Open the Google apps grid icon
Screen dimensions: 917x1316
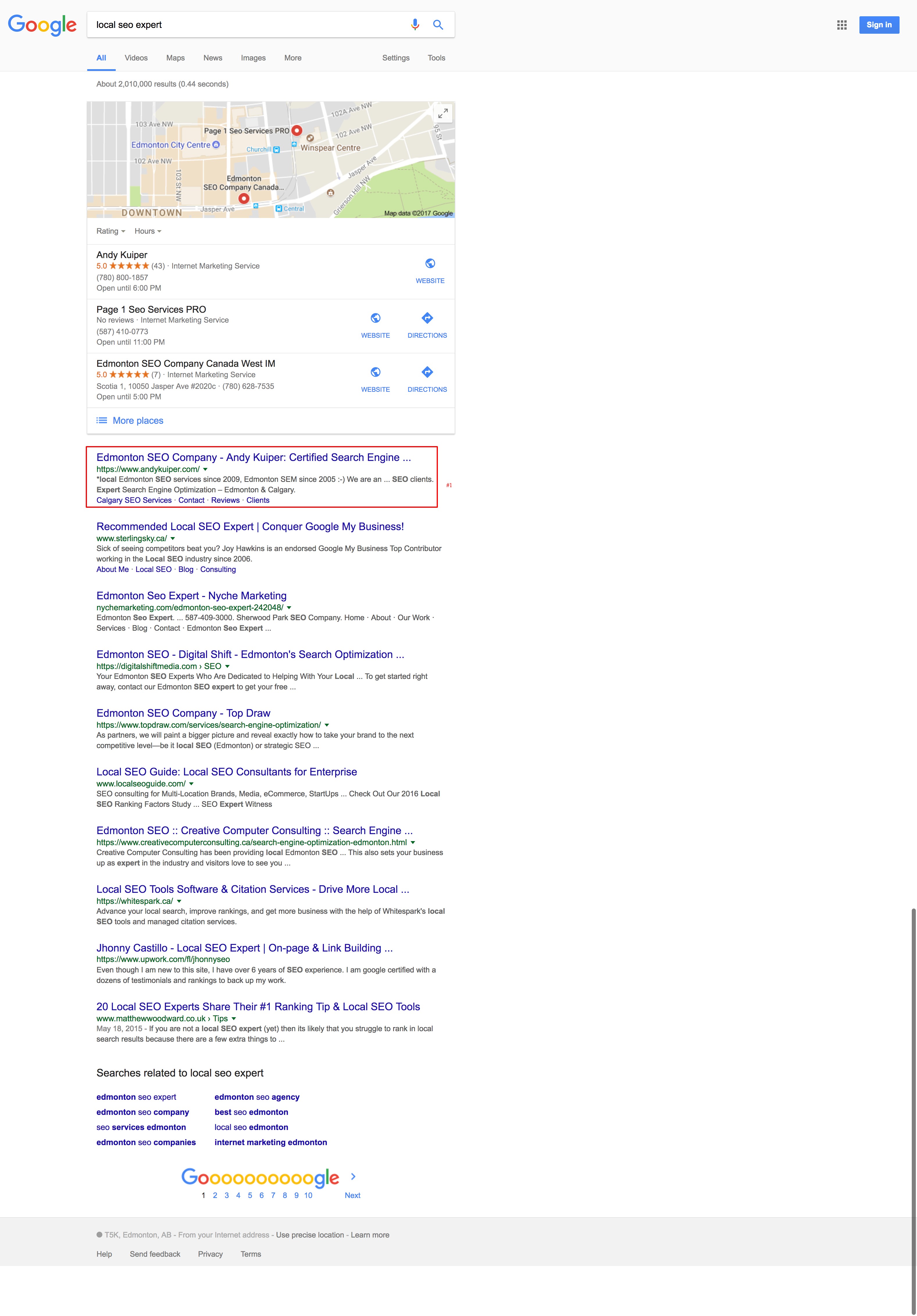(x=841, y=25)
